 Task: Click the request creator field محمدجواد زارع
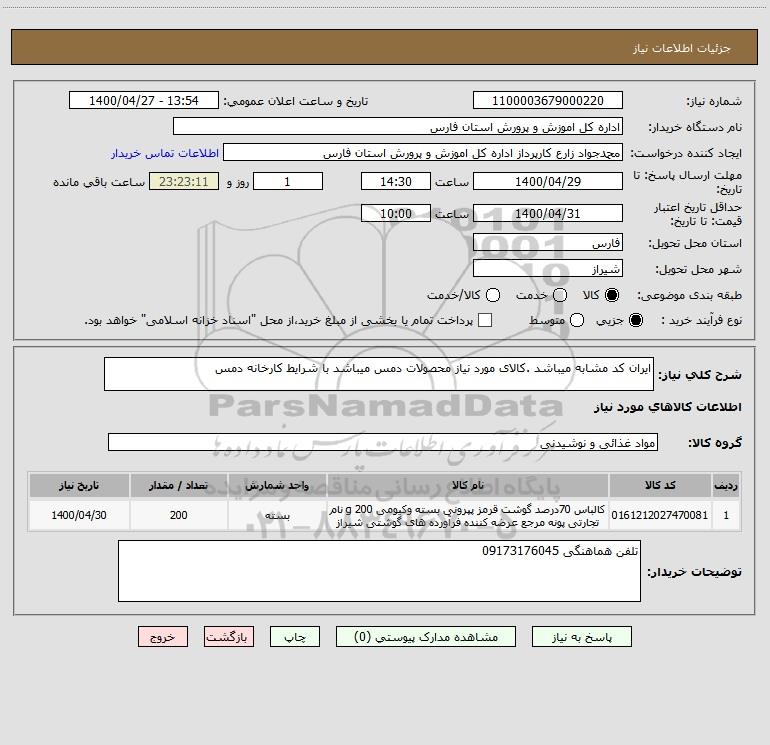tap(423, 153)
